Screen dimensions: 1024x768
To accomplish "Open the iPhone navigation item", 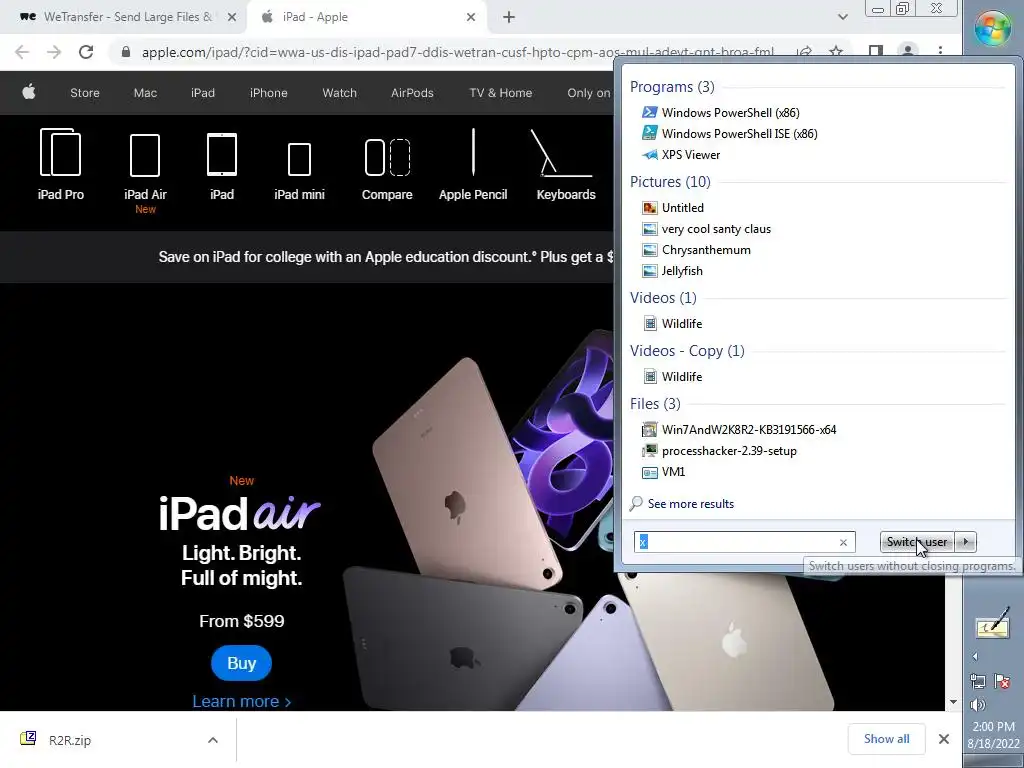I will coord(268,93).
